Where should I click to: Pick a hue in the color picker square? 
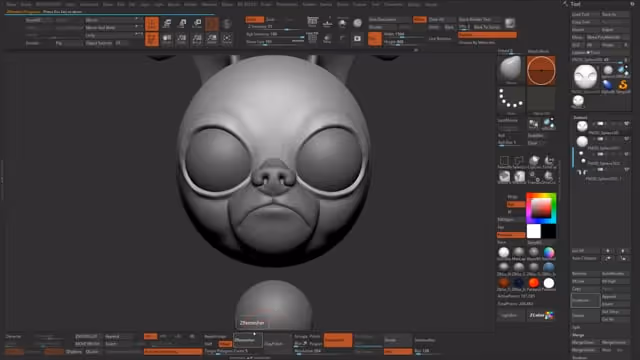pyautogui.click(x=541, y=209)
